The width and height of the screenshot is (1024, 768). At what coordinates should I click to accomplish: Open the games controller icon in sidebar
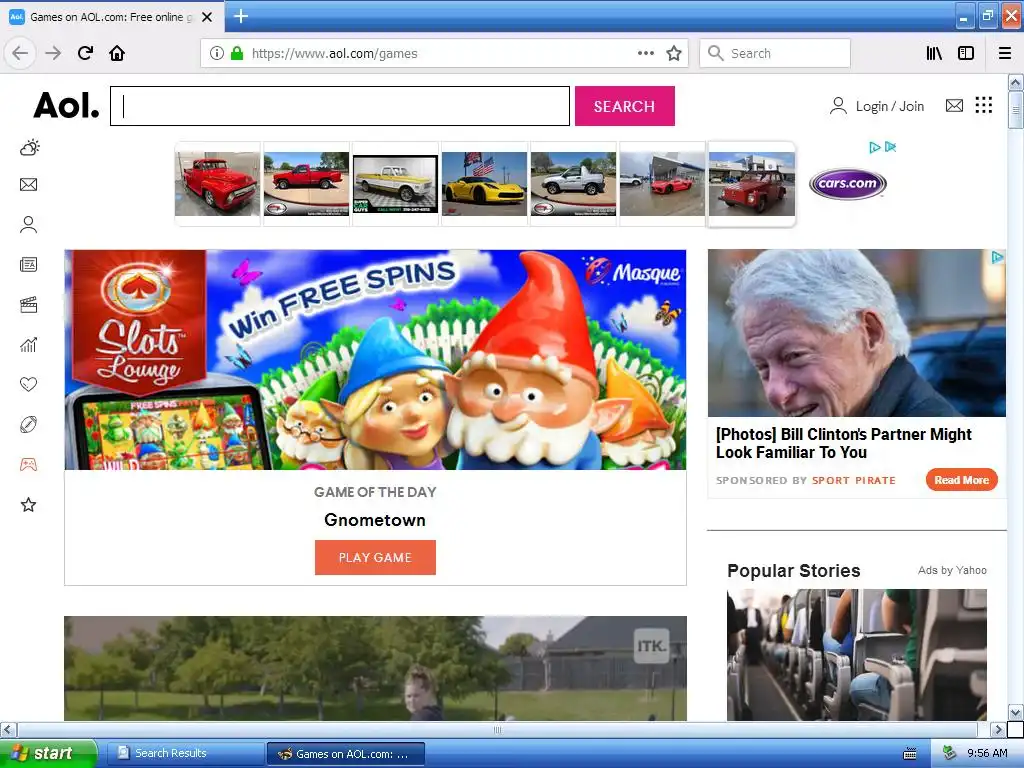(28, 464)
